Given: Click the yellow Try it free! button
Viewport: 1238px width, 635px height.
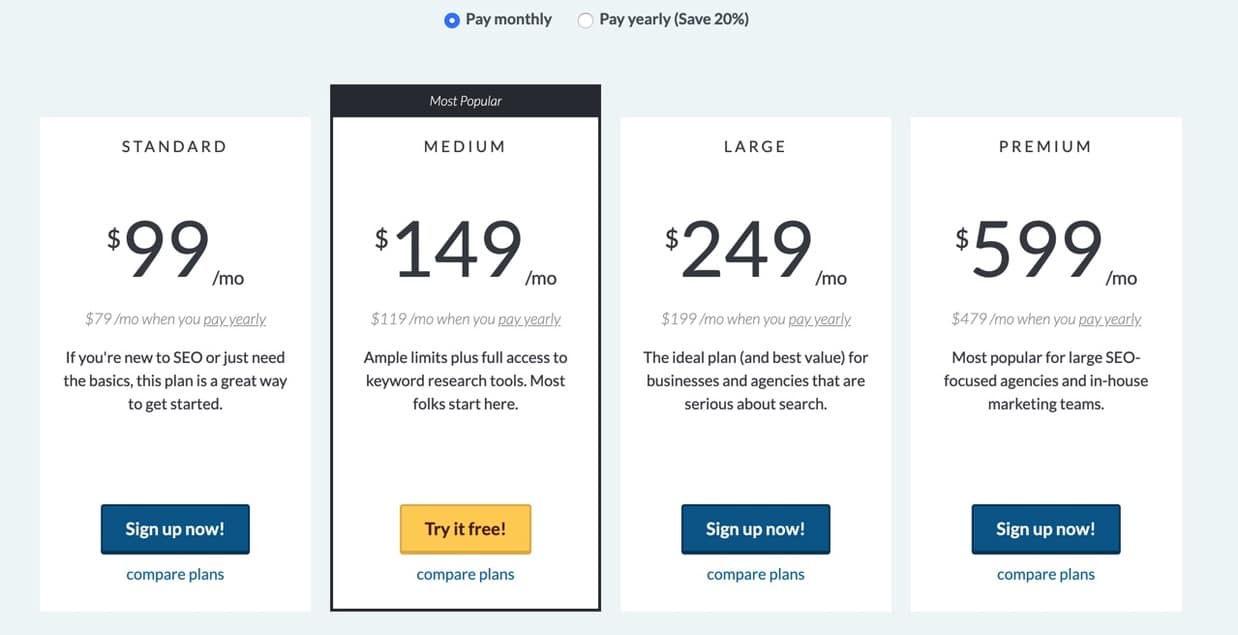Looking at the screenshot, I should pyautogui.click(x=465, y=529).
